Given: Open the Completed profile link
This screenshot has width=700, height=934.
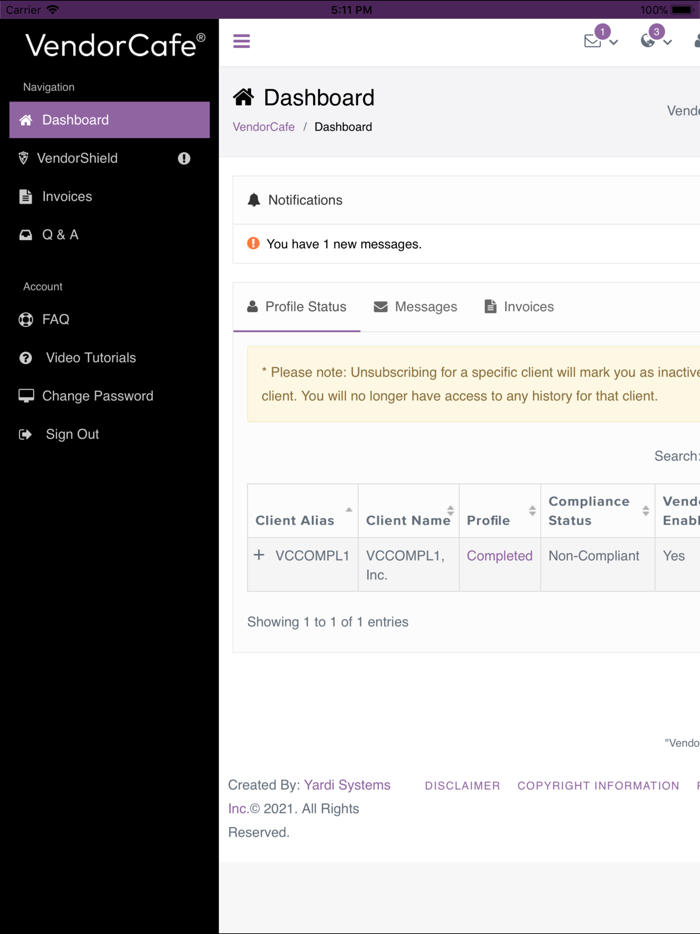Looking at the screenshot, I should tap(499, 556).
